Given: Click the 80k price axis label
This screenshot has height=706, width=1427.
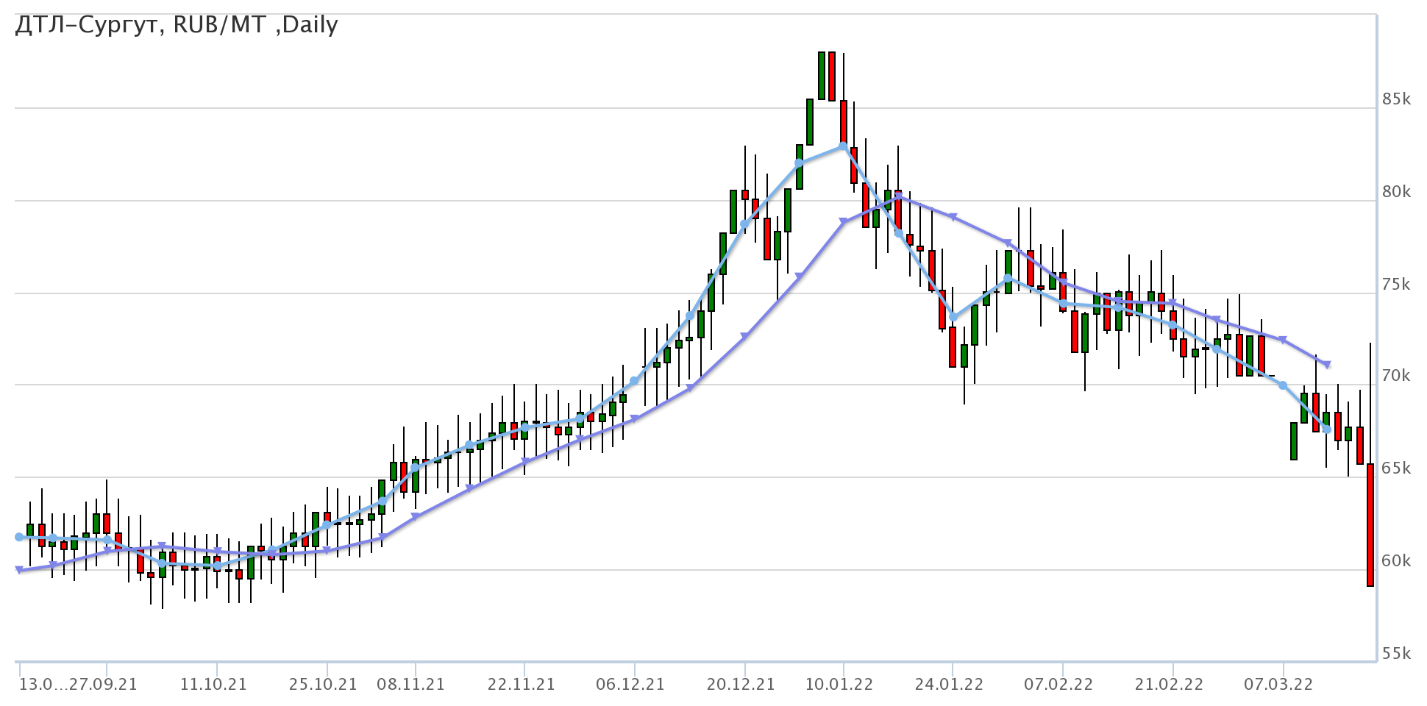Looking at the screenshot, I should pyautogui.click(x=1395, y=192).
